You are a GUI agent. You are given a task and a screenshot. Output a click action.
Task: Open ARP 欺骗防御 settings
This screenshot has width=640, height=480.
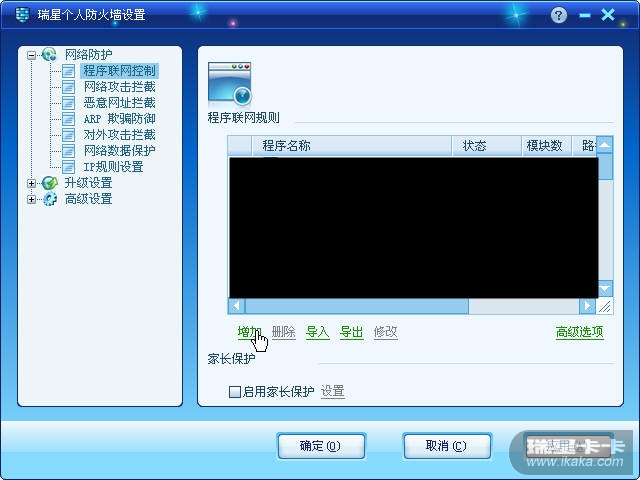(x=119, y=119)
